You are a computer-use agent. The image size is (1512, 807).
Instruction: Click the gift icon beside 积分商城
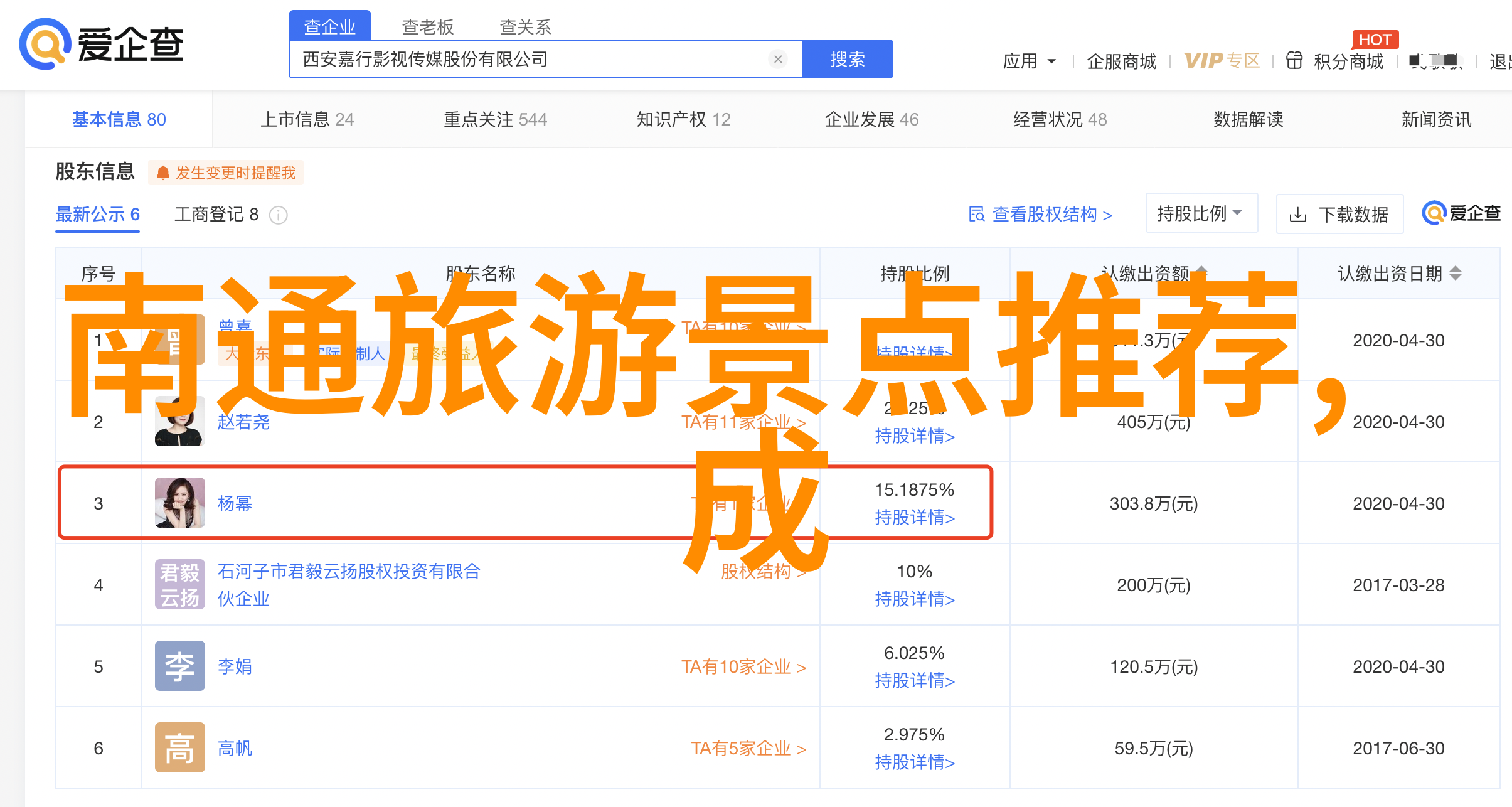click(1294, 61)
